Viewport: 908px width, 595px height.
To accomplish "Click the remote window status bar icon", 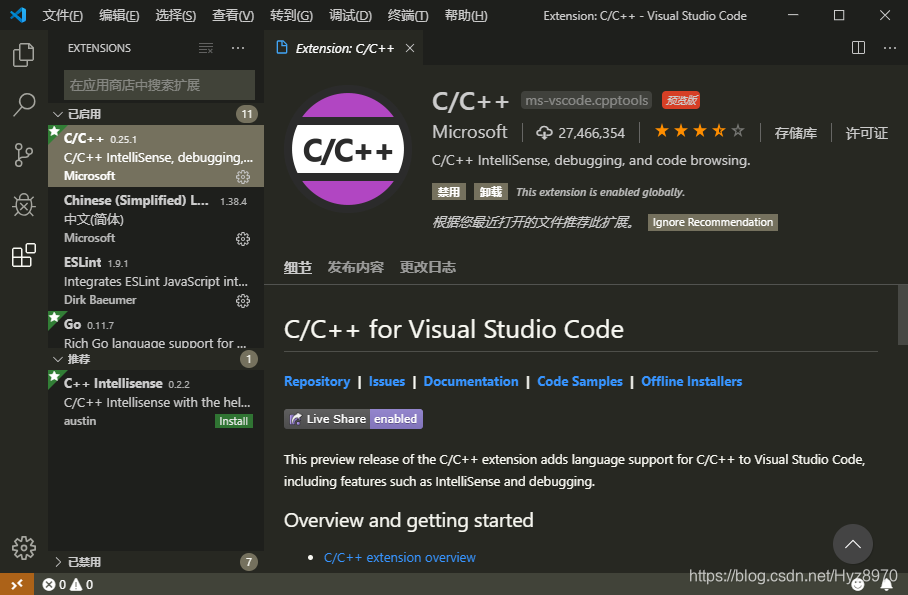I will click(x=17, y=584).
